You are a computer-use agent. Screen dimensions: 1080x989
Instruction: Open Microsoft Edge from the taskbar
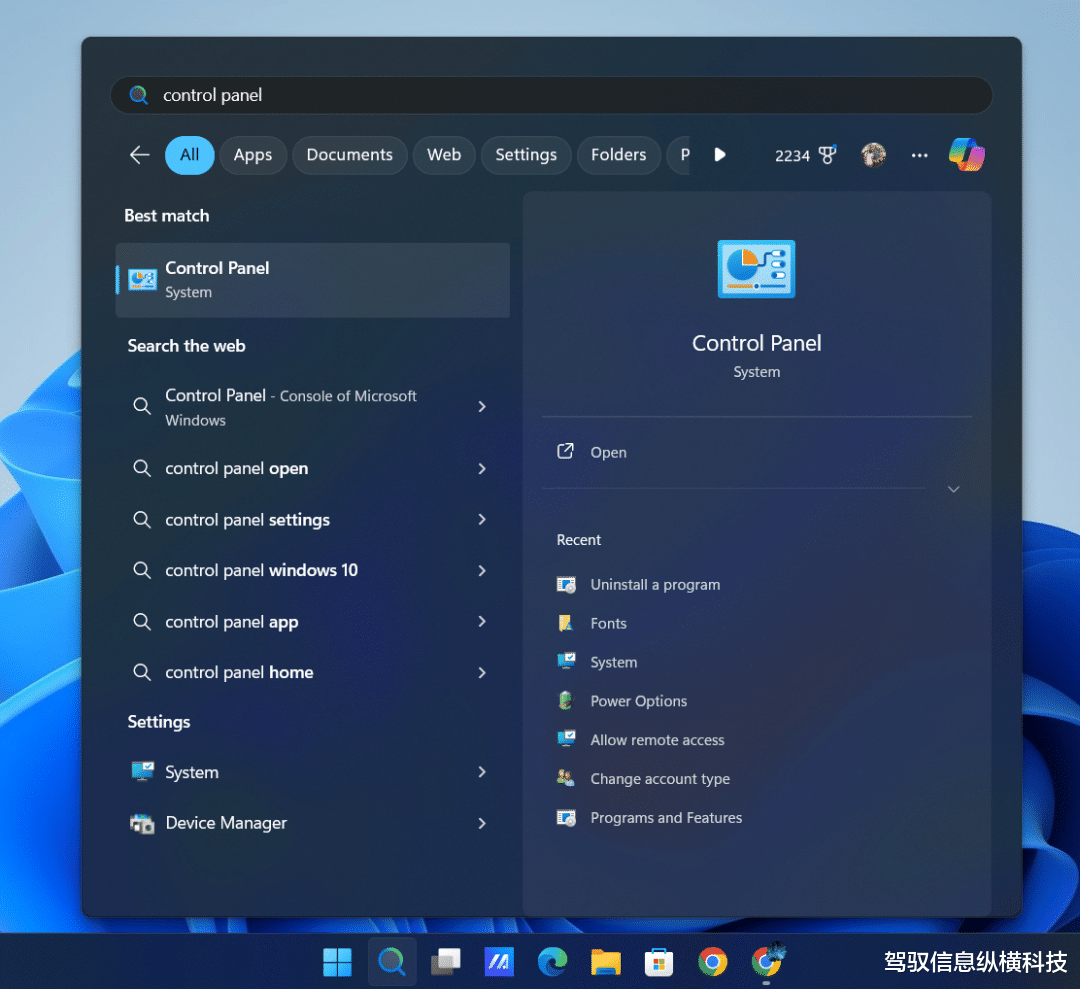[x=552, y=961]
